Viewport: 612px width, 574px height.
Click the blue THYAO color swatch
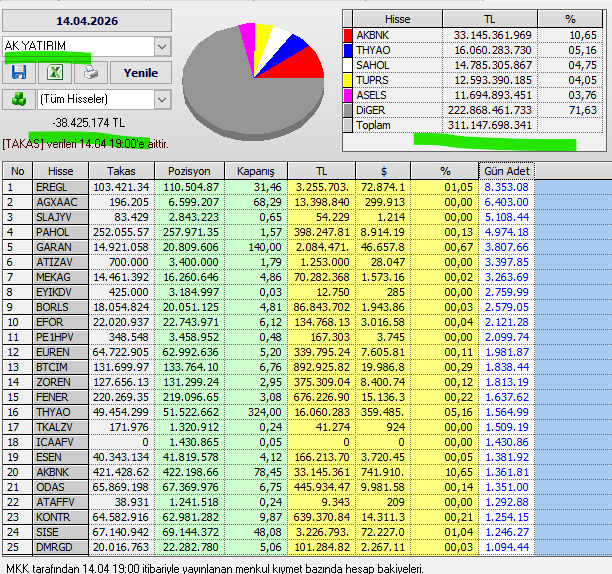click(x=348, y=50)
